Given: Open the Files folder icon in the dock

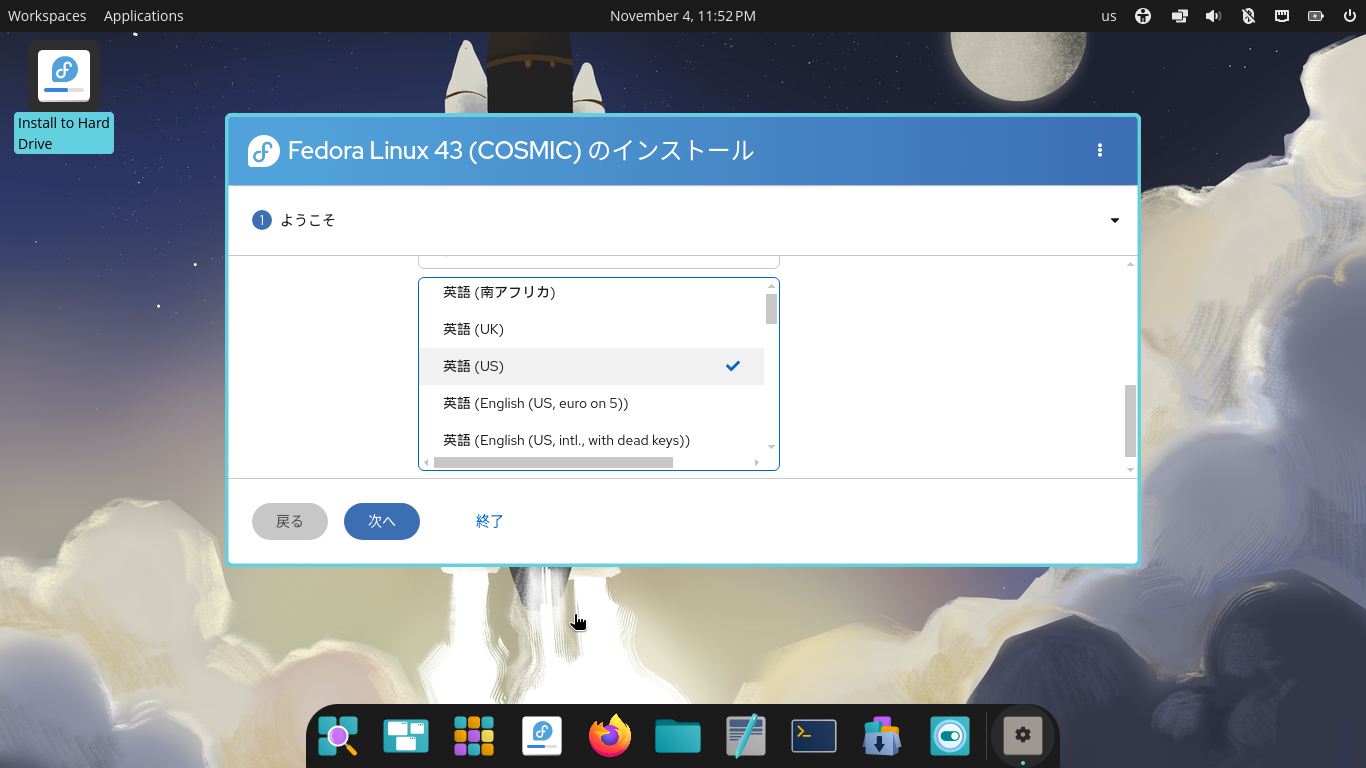Looking at the screenshot, I should click(678, 737).
